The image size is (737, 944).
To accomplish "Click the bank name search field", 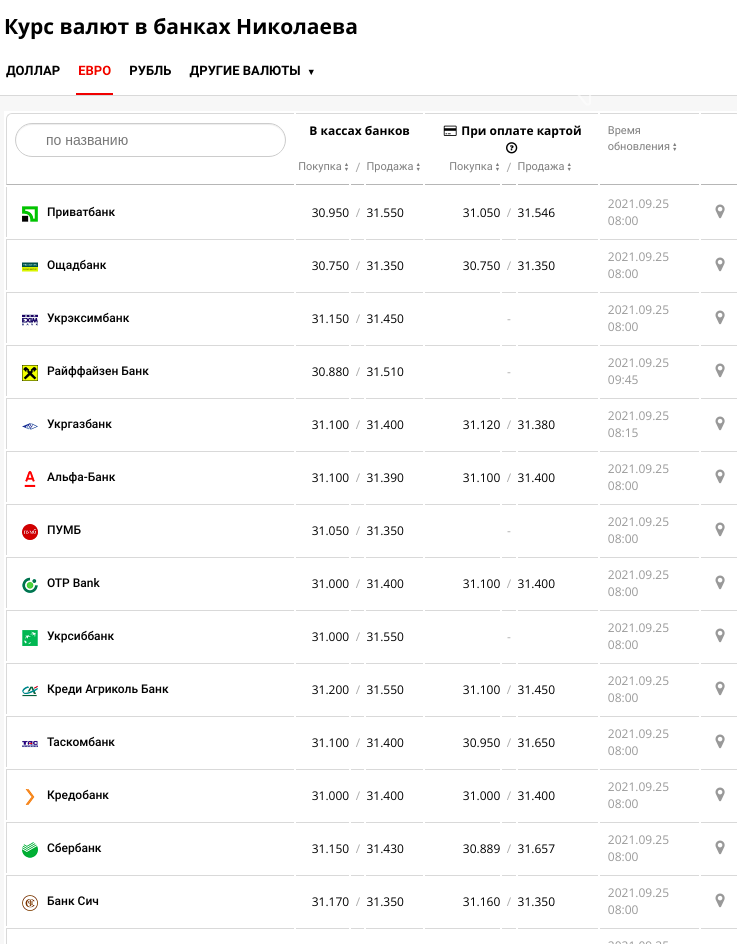I will pyautogui.click(x=151, y=140).
